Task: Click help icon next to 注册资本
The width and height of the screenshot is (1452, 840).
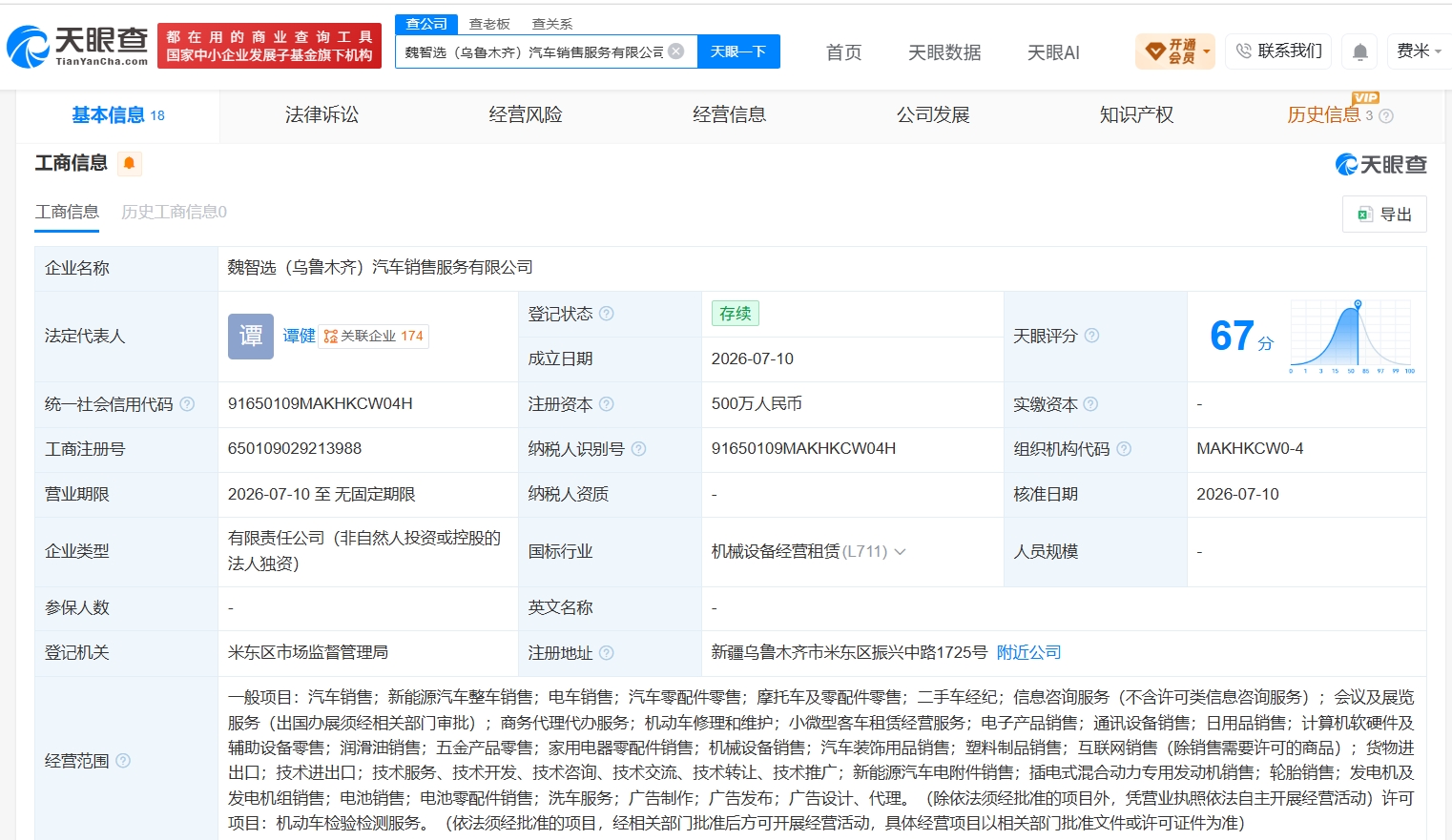Action: pyautogui.click(x=607, y=404)
